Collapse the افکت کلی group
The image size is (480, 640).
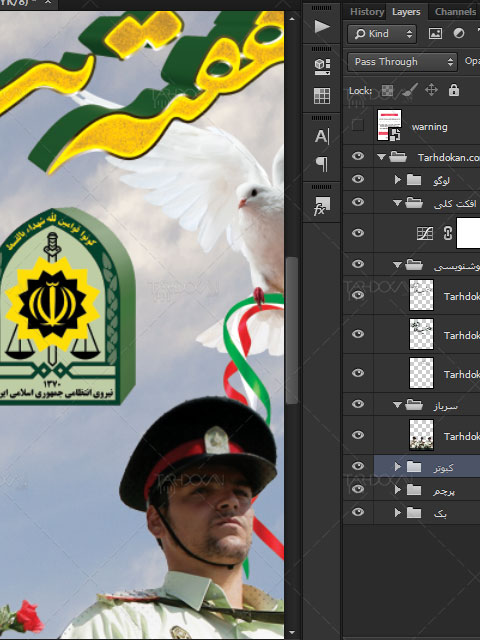(x=397, y=203)
